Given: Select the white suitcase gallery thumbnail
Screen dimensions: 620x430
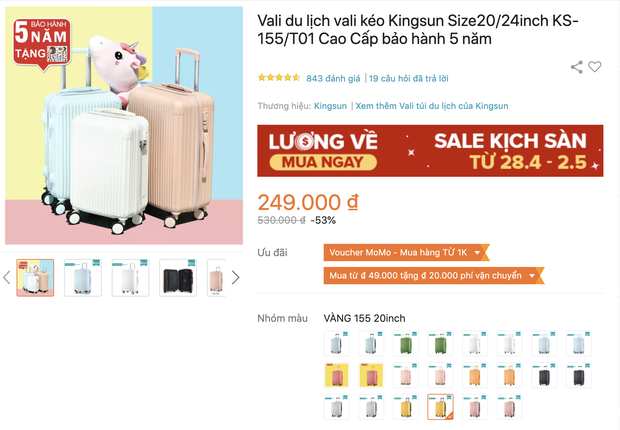Looking at the screenshot, I should pyautogui.click(x=130, y=278).
